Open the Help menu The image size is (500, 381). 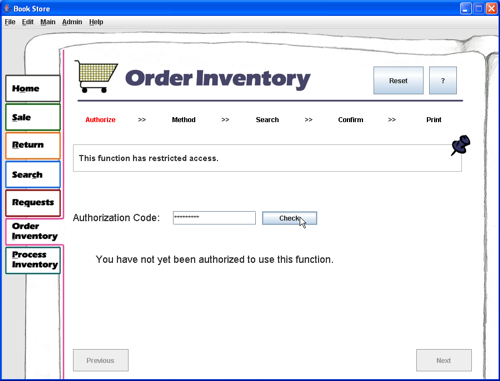[x=96, y=22]
